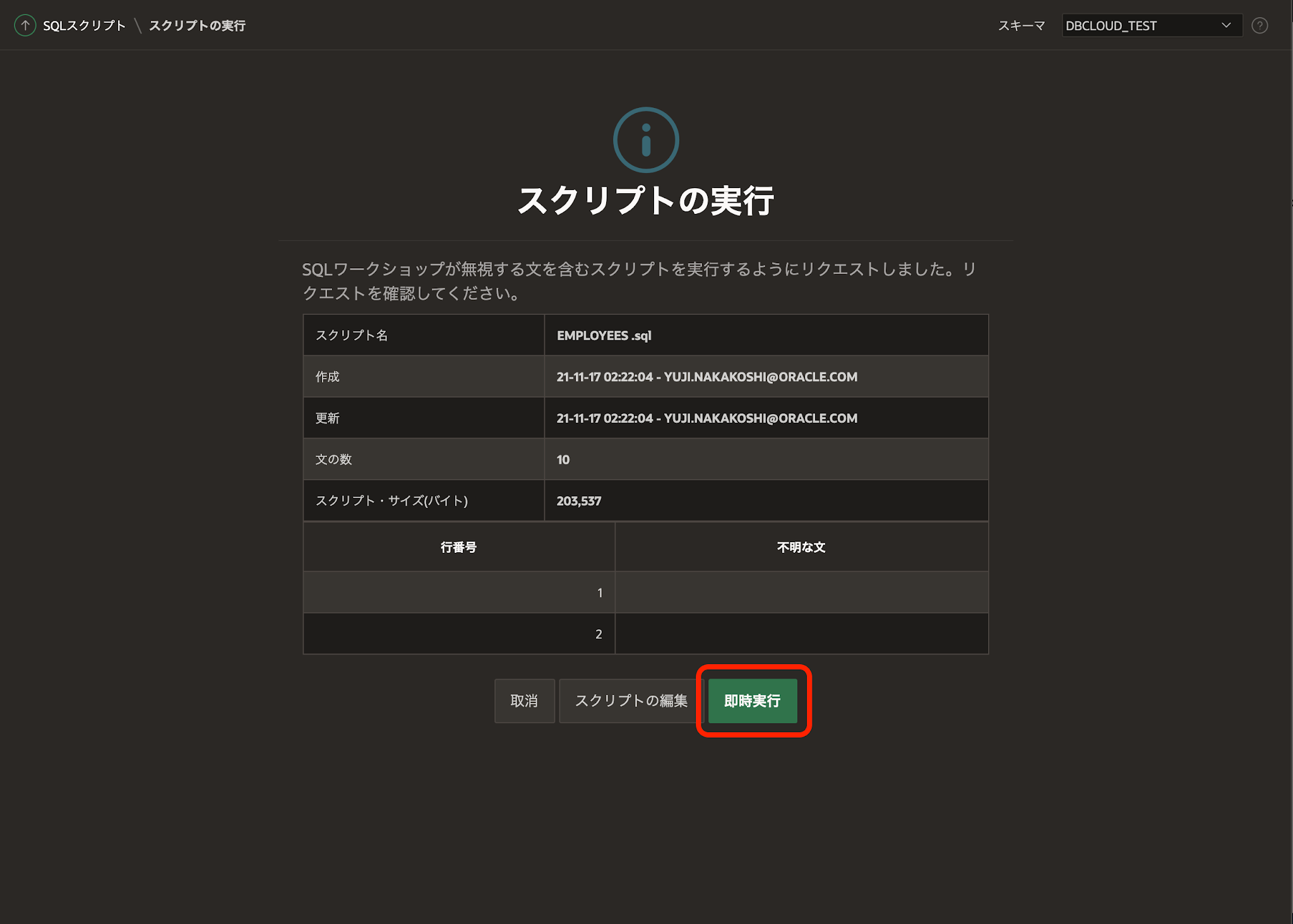Click the large info circle icon

(x=646, y=140)
